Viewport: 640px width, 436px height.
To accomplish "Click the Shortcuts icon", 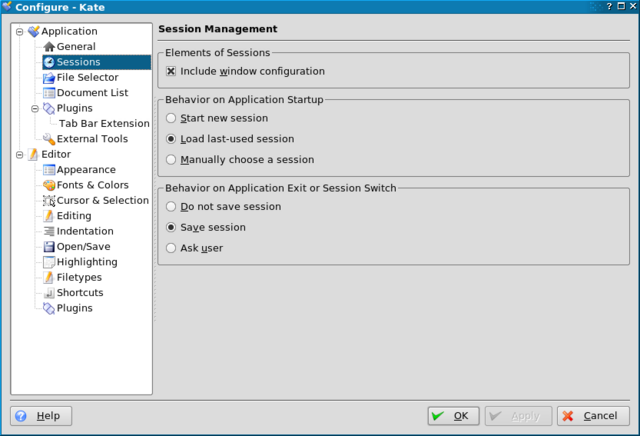I will (x=49, y=293).
